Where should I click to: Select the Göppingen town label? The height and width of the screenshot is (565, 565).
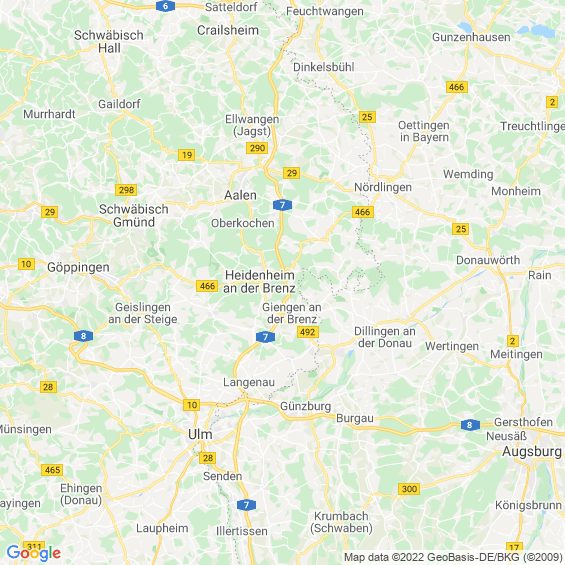click(x=78, y=268)
